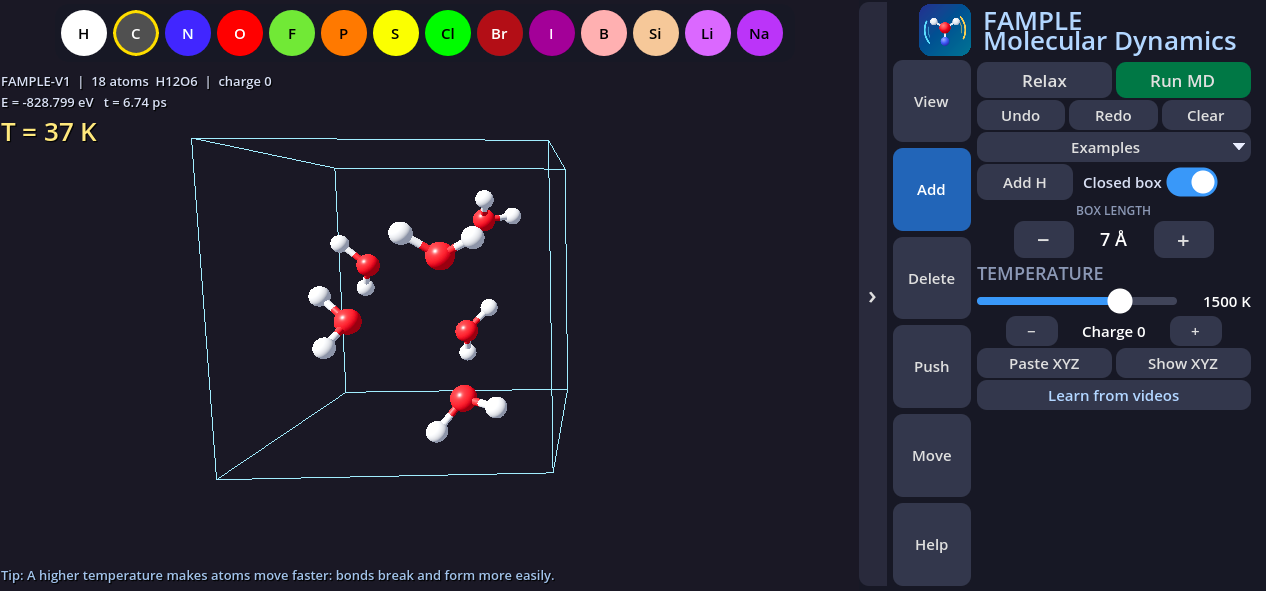Viewport: 1266px width, 591px height.
Task: Click the FAMPLE app logo icon
Action: tap(945, 30)
